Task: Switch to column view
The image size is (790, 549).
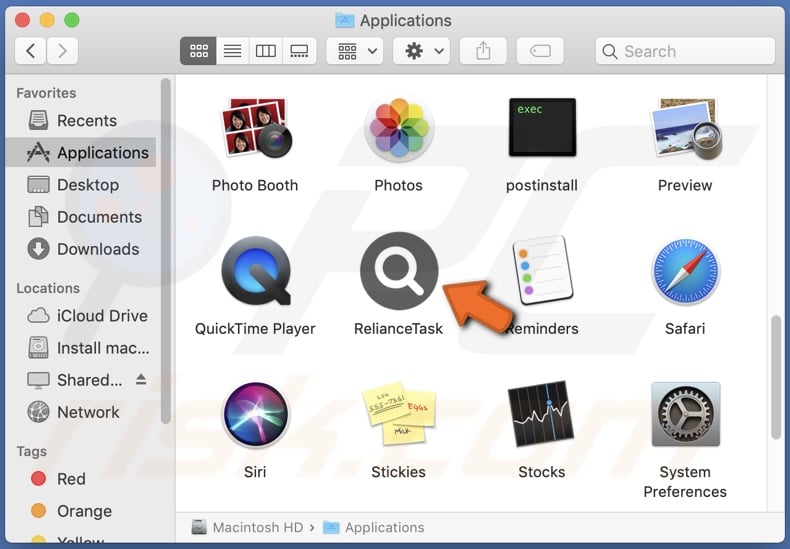Action: click(x=266, y=51)
